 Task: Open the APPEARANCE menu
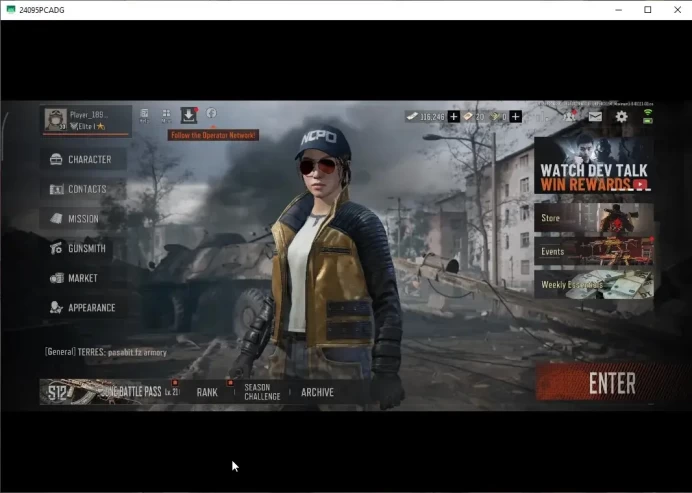tap(83, 308)
